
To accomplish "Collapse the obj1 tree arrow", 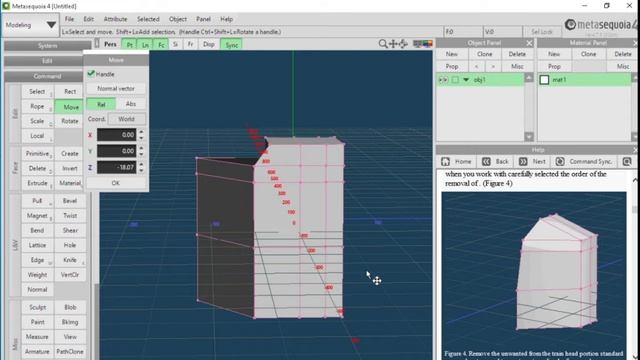I will (x=466, y=80).
